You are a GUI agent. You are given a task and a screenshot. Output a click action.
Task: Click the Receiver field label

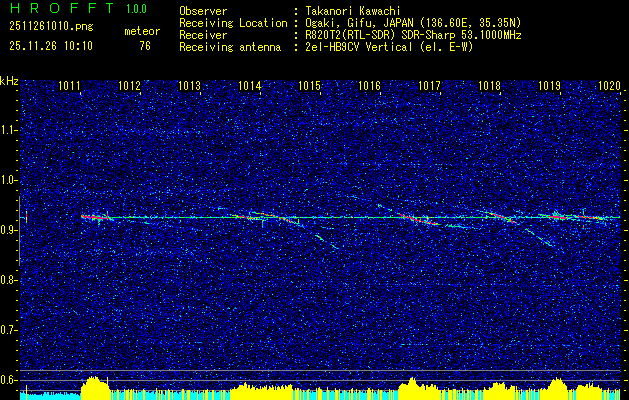(203, 35)
